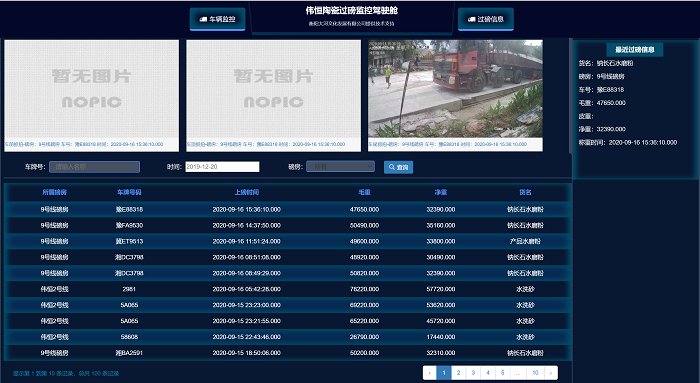Go to page 5 in pagination
The height and width of the screenshot is (383, 700).
503,373
